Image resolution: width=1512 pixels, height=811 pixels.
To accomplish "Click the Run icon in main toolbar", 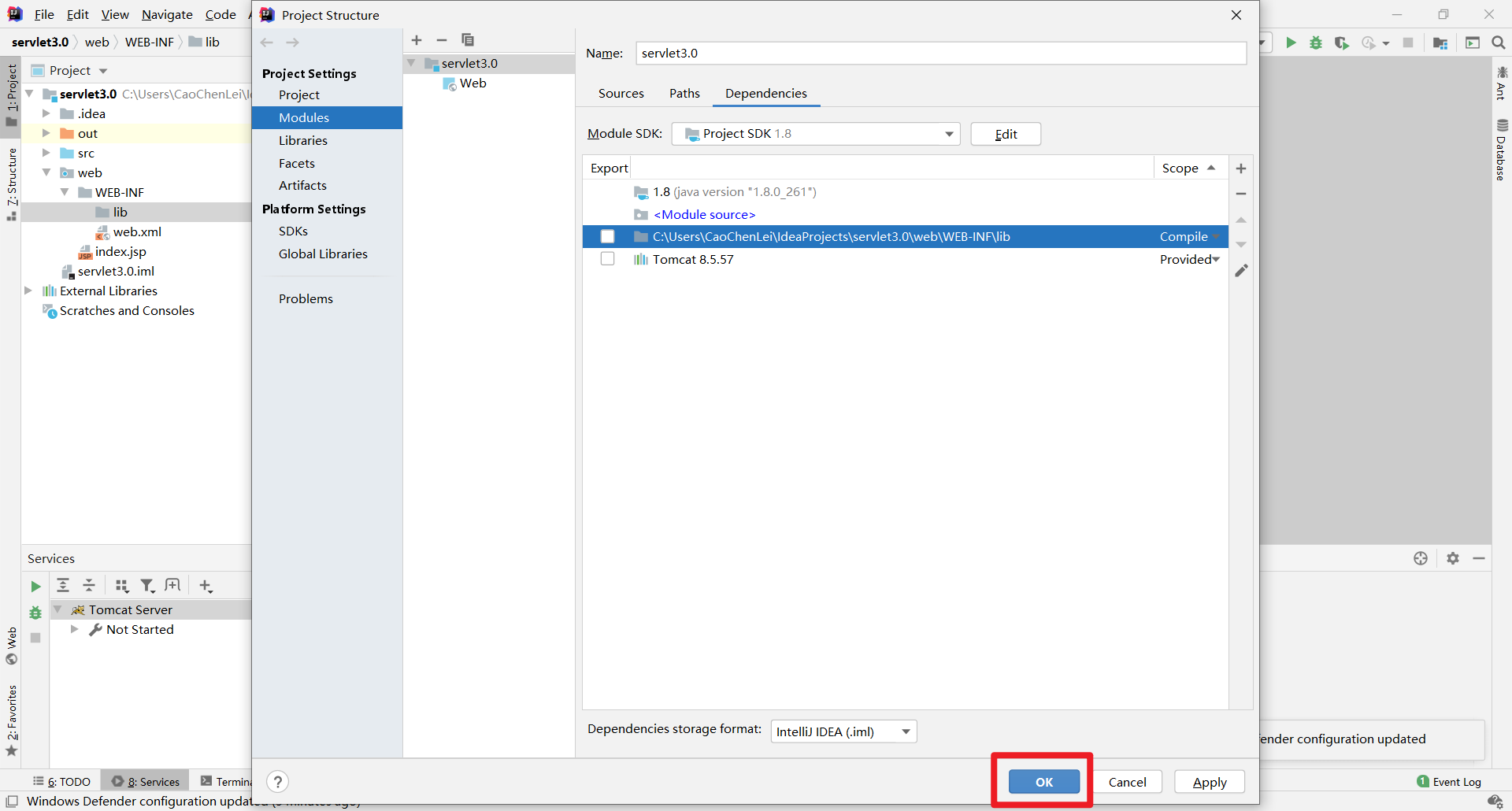I will click(1291, 43).
